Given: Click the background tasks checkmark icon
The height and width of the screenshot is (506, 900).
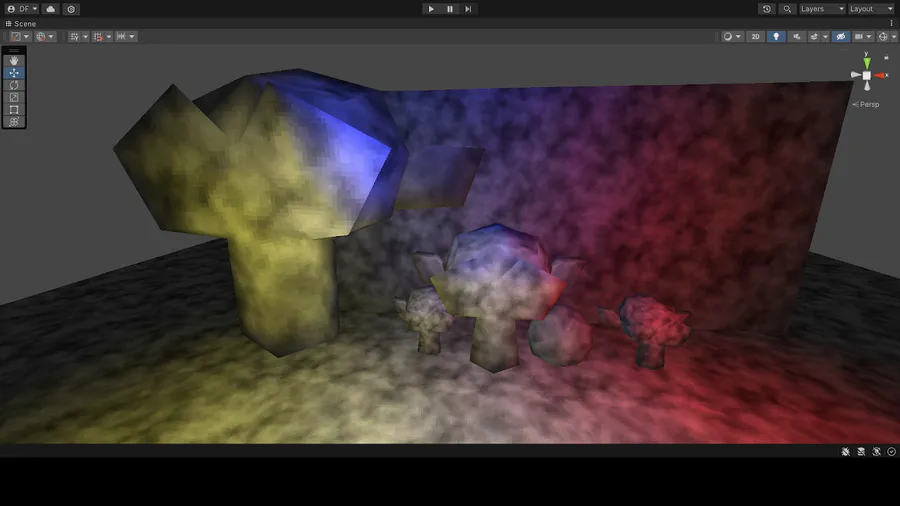Looking at the screenshot, I should click(x=891, y=452).
